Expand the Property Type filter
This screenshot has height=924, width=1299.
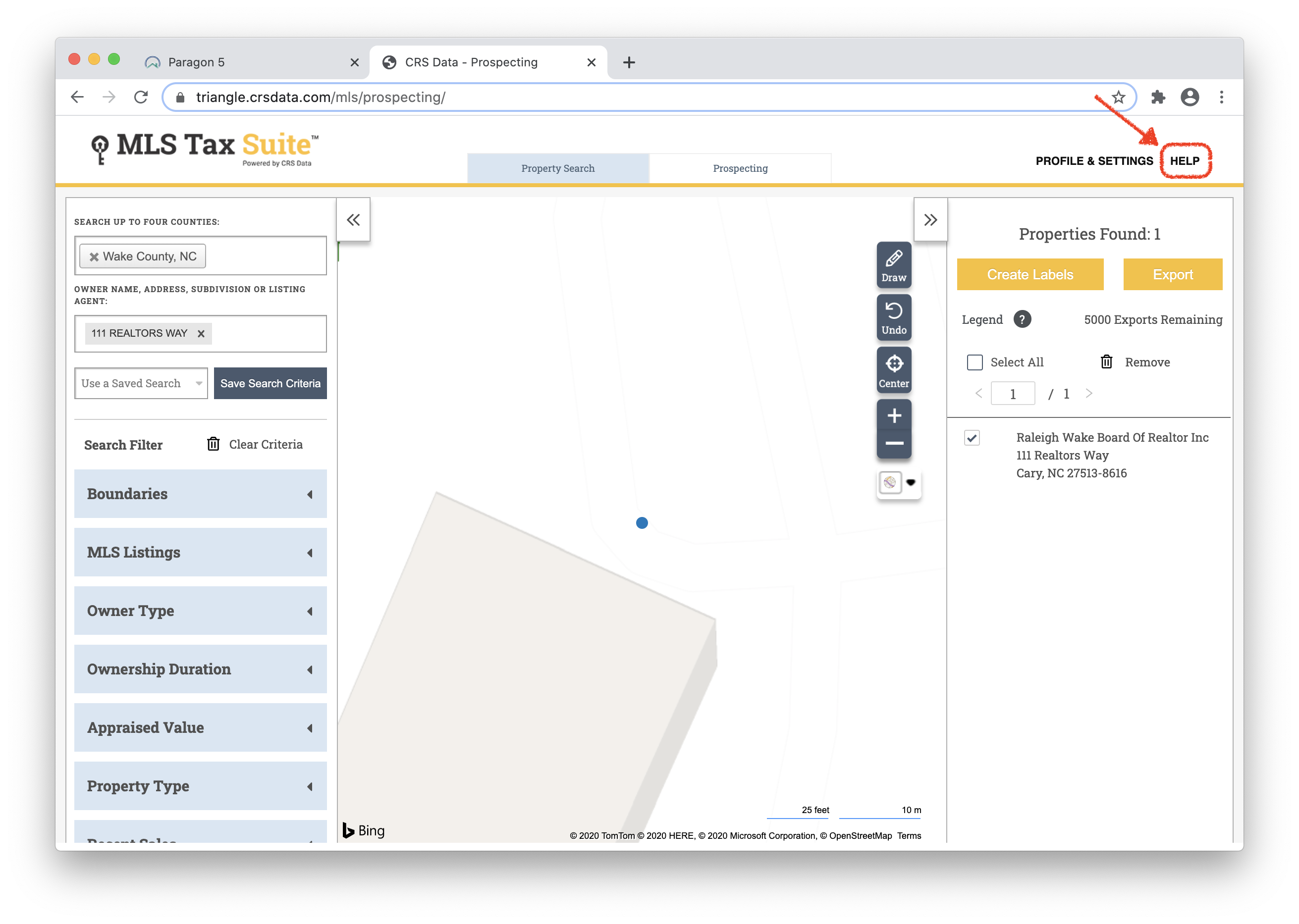coord(200,786)
